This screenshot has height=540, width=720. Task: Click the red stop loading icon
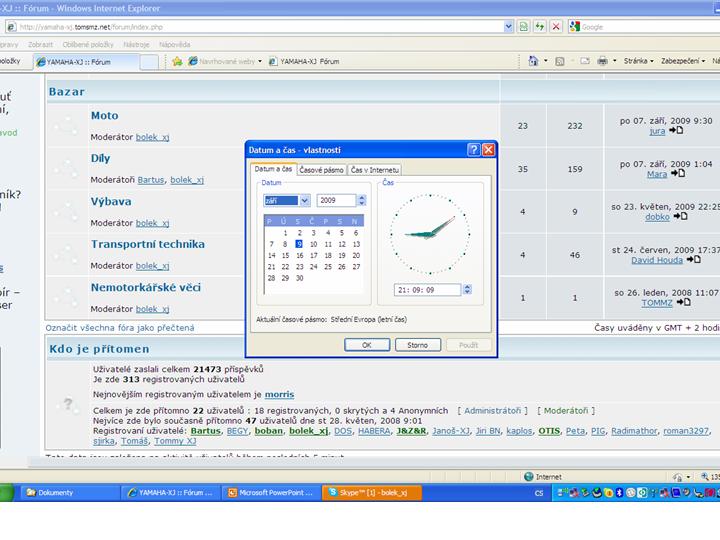coord(555,27)
